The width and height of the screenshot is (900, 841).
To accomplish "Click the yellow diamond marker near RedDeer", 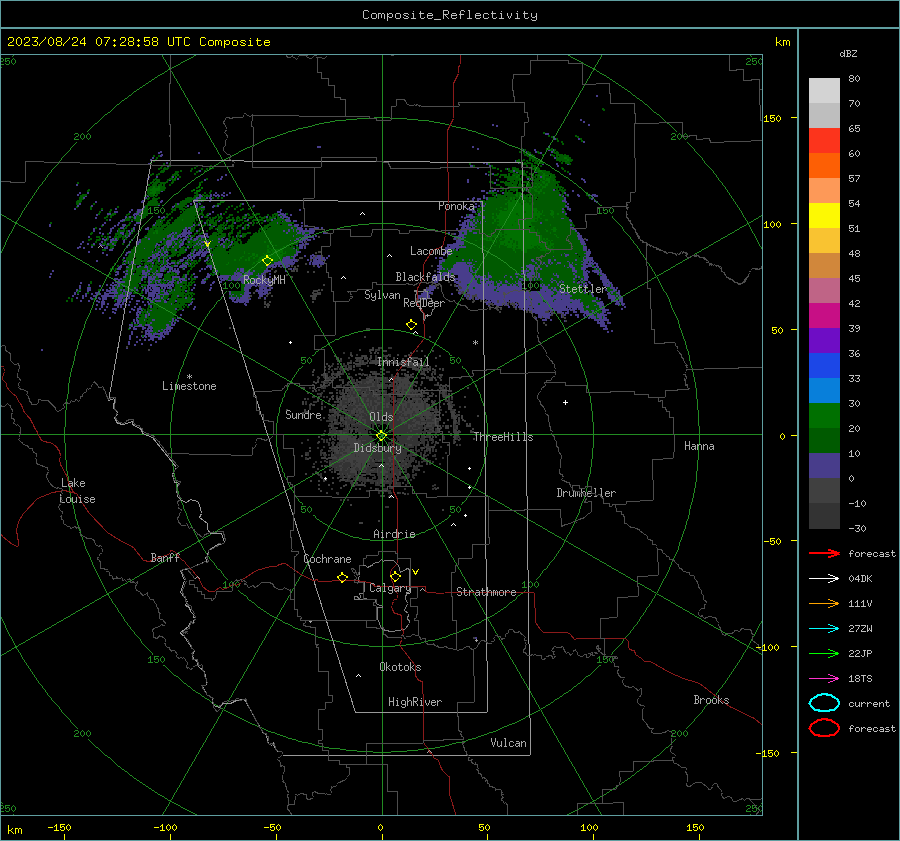I will point(411,325).
